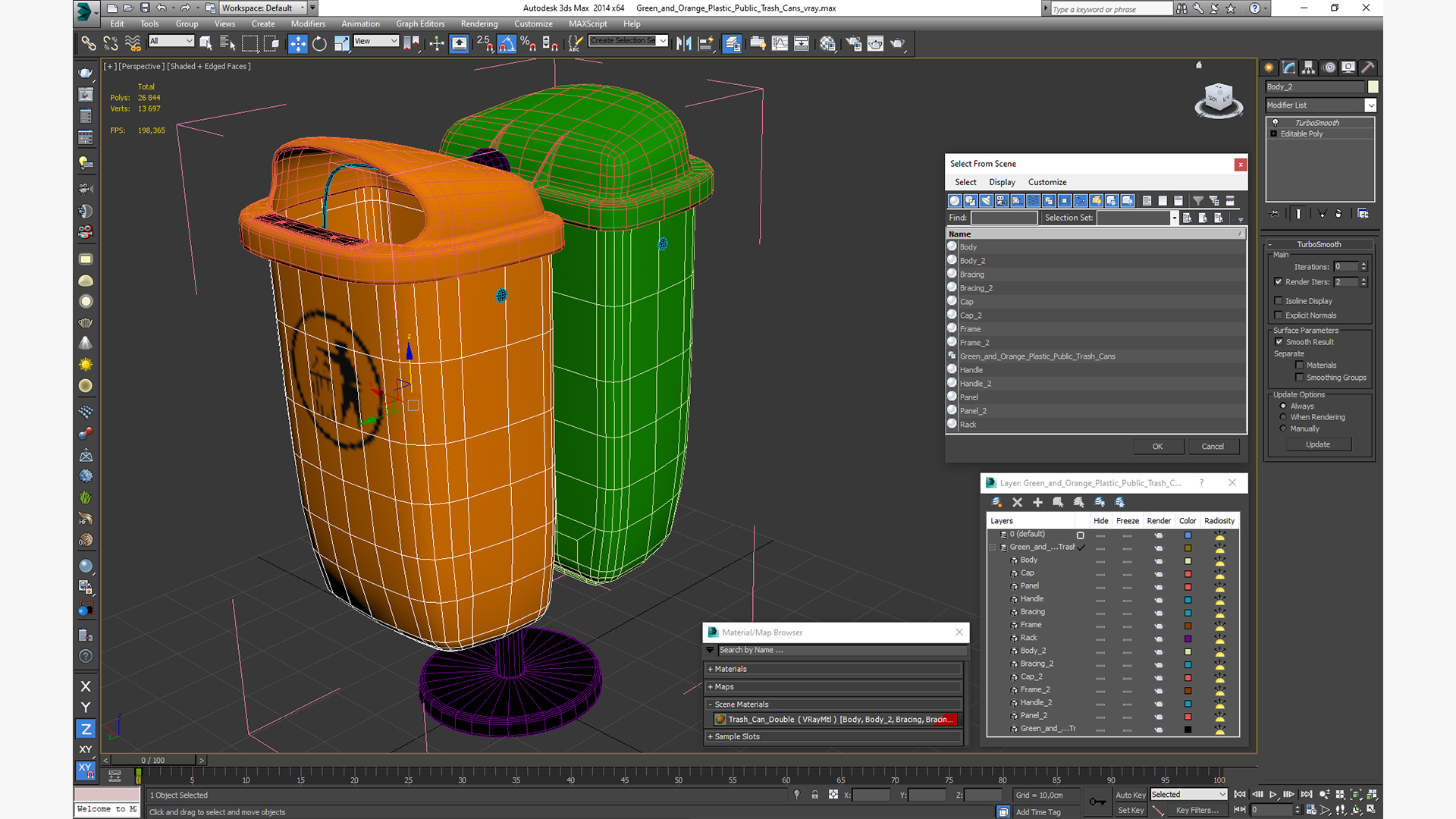This screenshot has width=1456, height=819.
Task: Enable the Isoline Display checkbox
Action: (1279, 301)
